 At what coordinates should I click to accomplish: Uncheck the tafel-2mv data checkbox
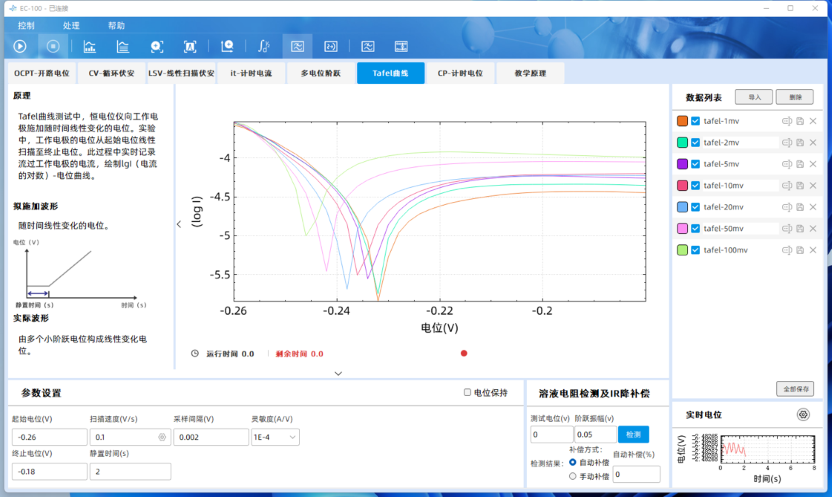[x=696, y=143]
